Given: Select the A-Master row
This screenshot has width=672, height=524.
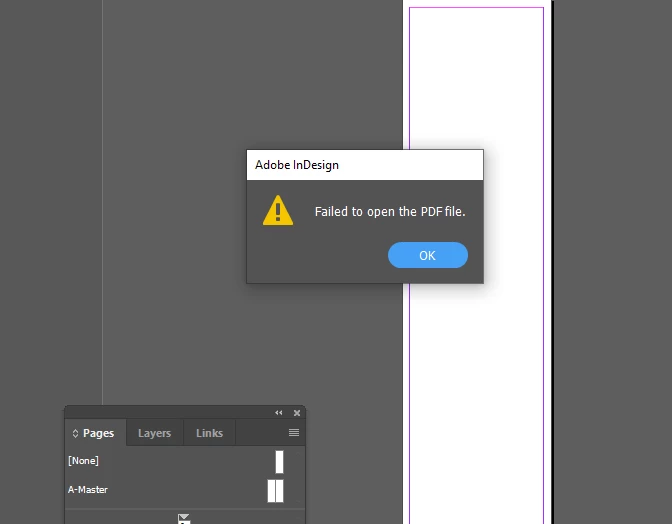Looking at the screenshot, I should 180,490.
